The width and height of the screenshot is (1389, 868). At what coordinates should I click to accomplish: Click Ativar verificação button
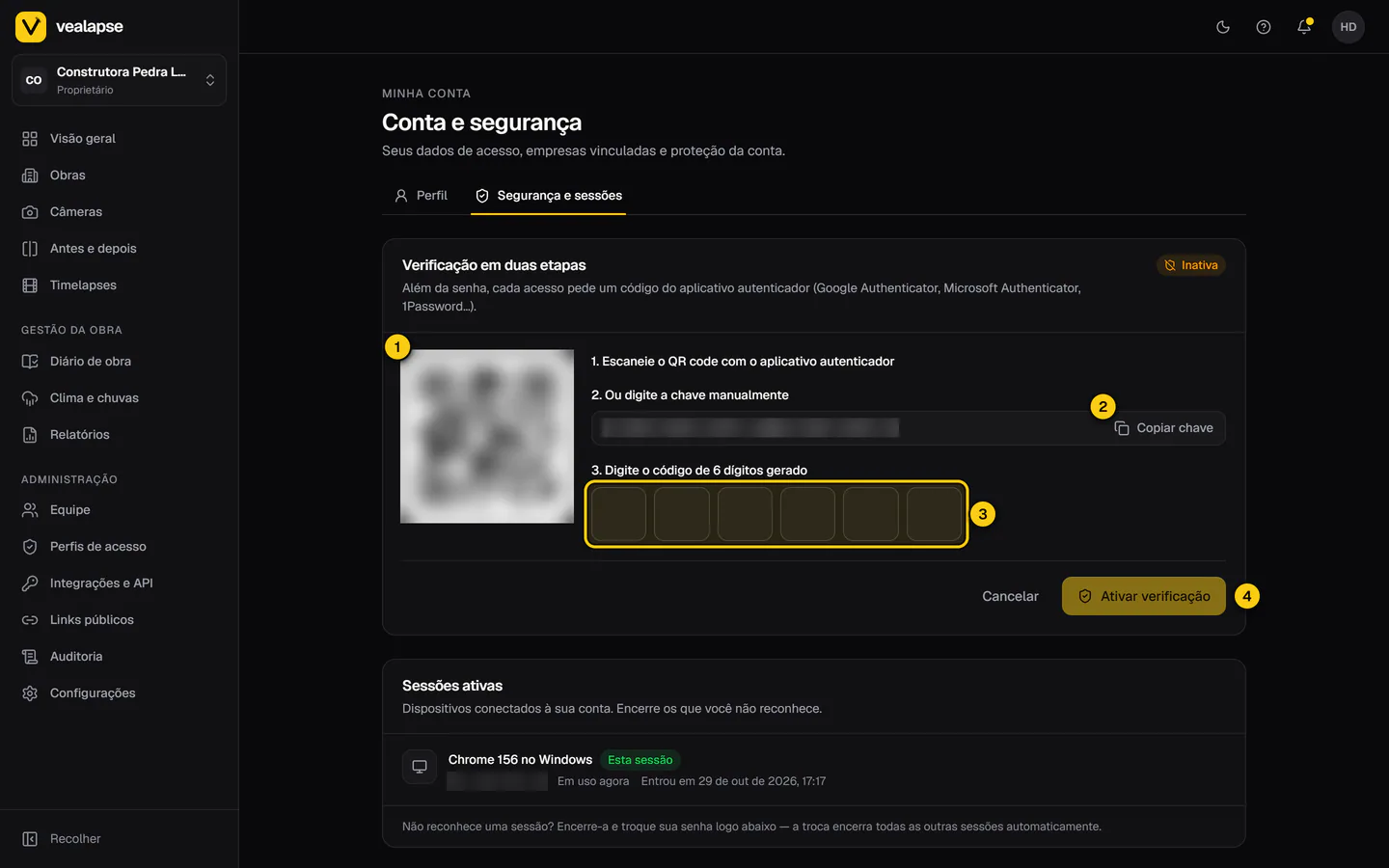coord(1144,597)
